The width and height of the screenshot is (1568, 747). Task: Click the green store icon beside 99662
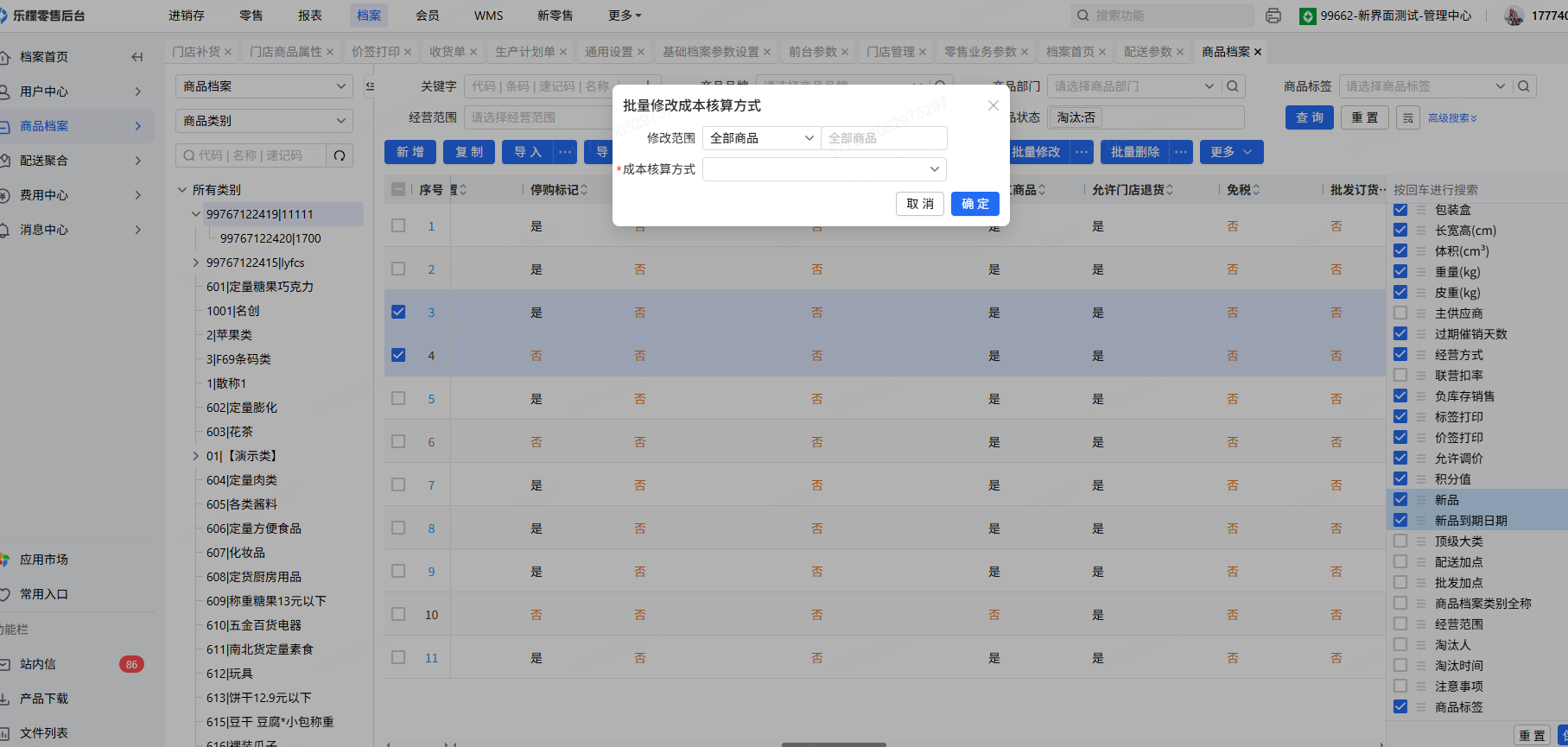(1308, 16)
